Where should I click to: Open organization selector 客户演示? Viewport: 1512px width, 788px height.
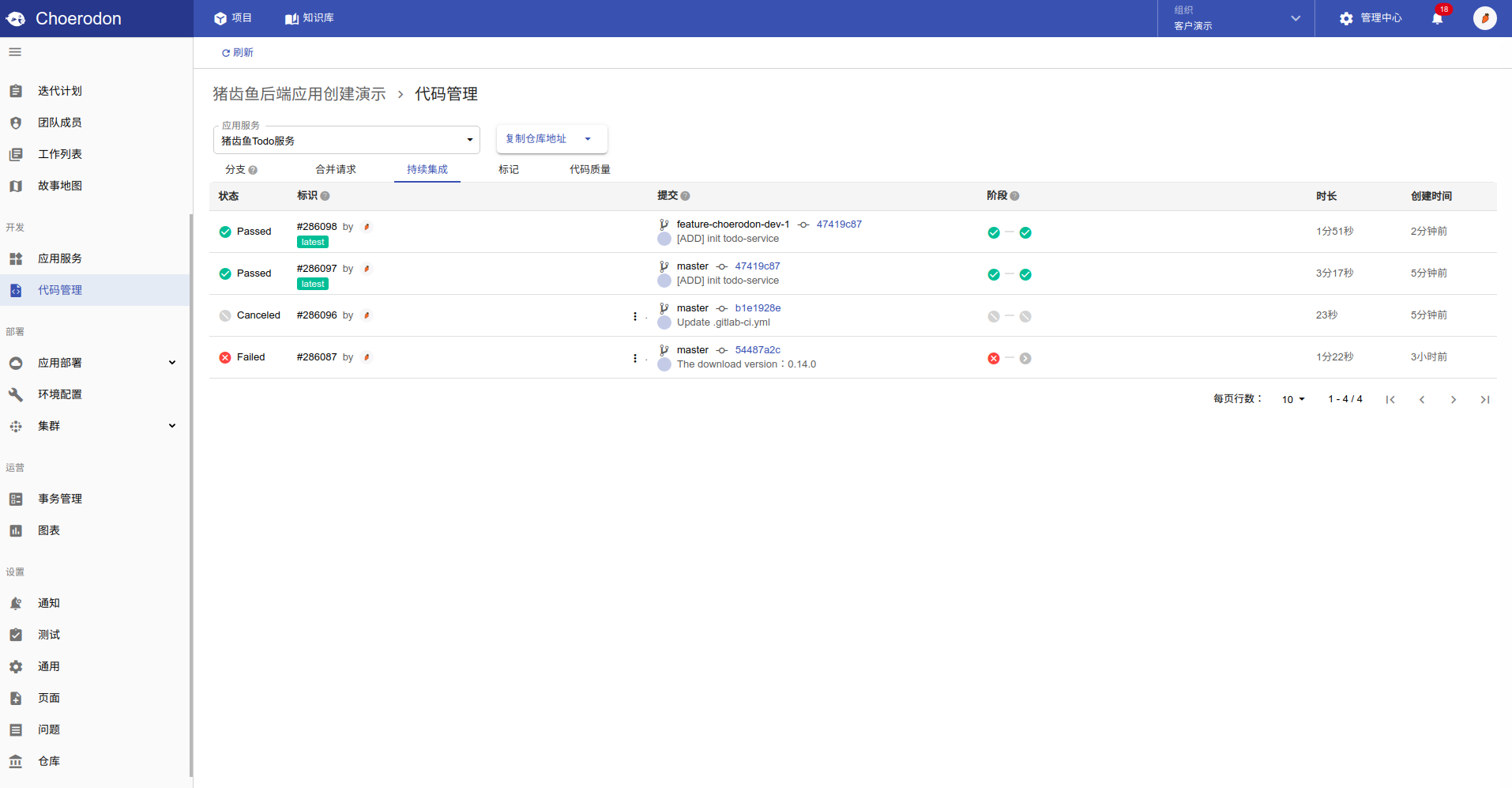(x=1236, y=18)
